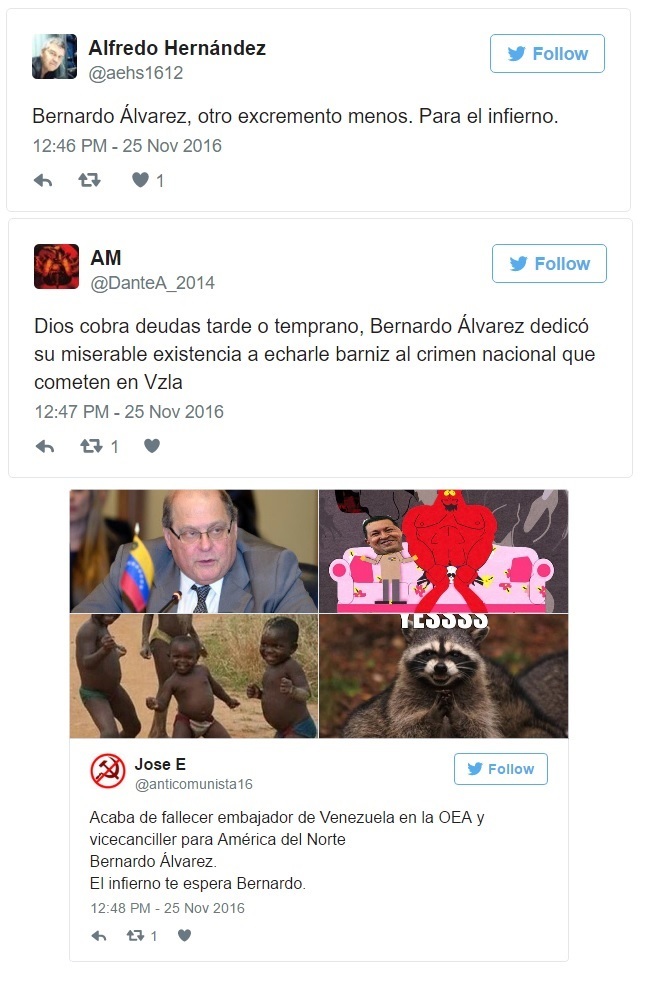Retweet Jose E's tweet
662x990 pixels.
(135, 936)
